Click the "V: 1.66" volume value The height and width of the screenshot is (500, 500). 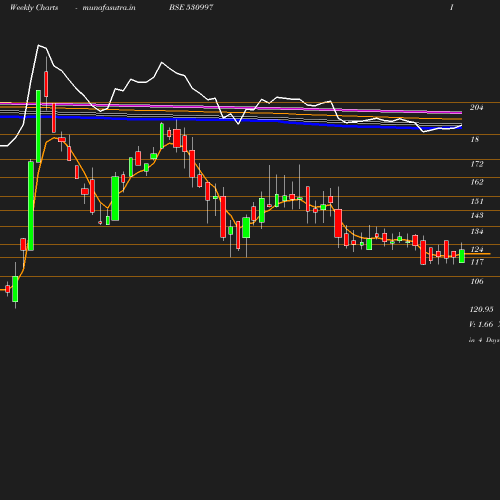coord(481,324)
